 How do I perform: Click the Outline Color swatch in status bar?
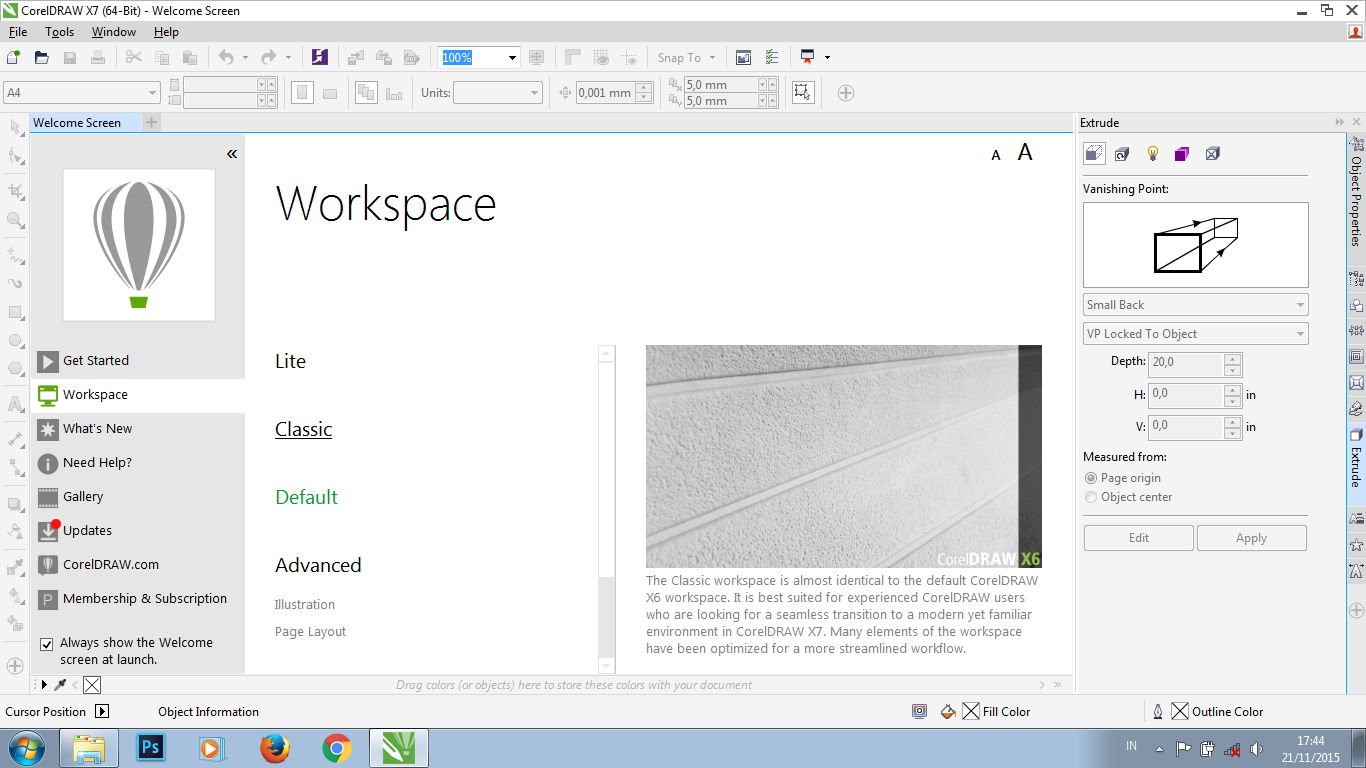click(1180, 712)
